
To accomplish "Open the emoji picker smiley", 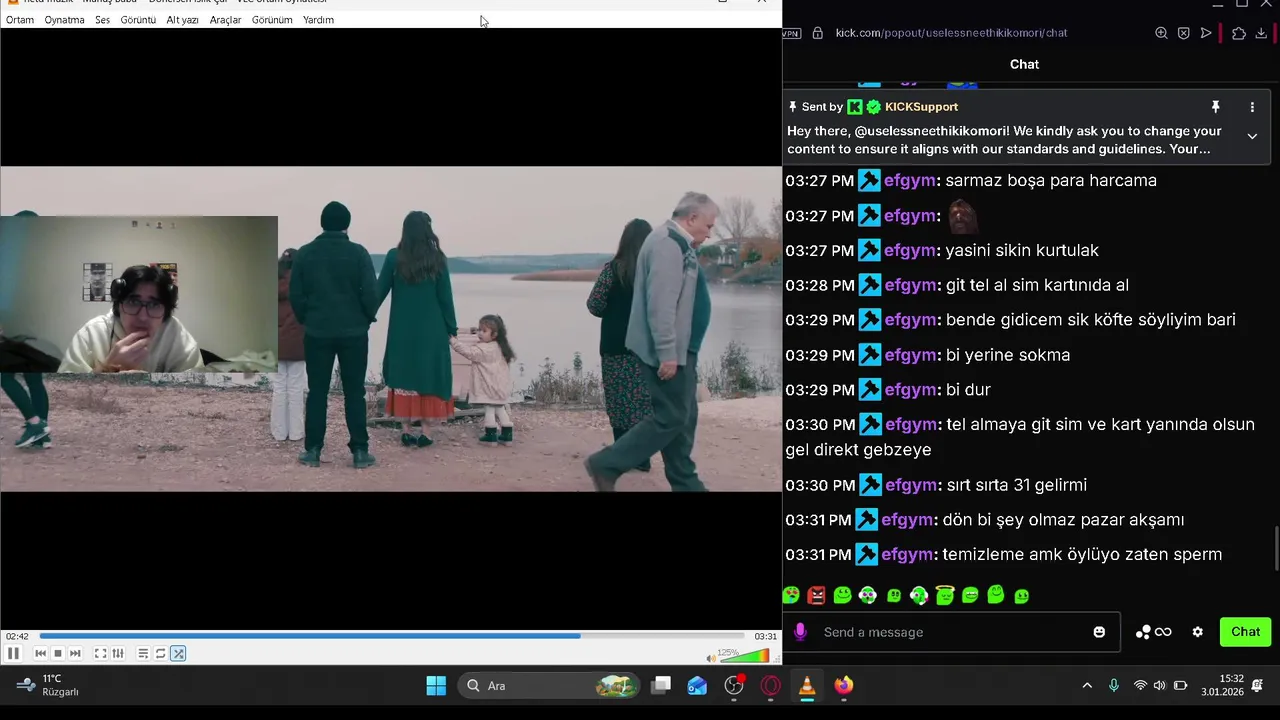I will (x=1099, y=632).
